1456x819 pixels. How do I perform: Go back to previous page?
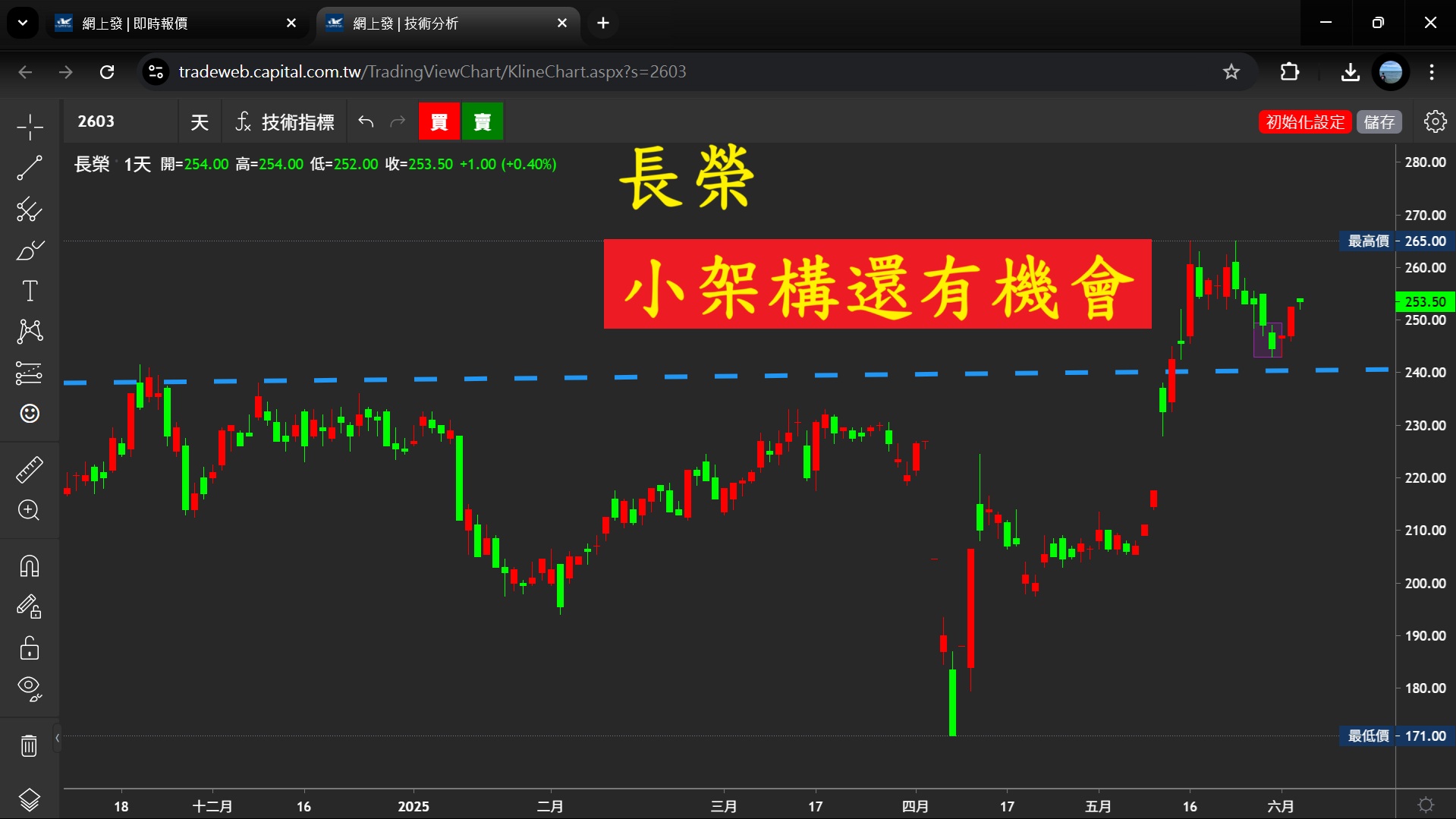tap(25, 72)
